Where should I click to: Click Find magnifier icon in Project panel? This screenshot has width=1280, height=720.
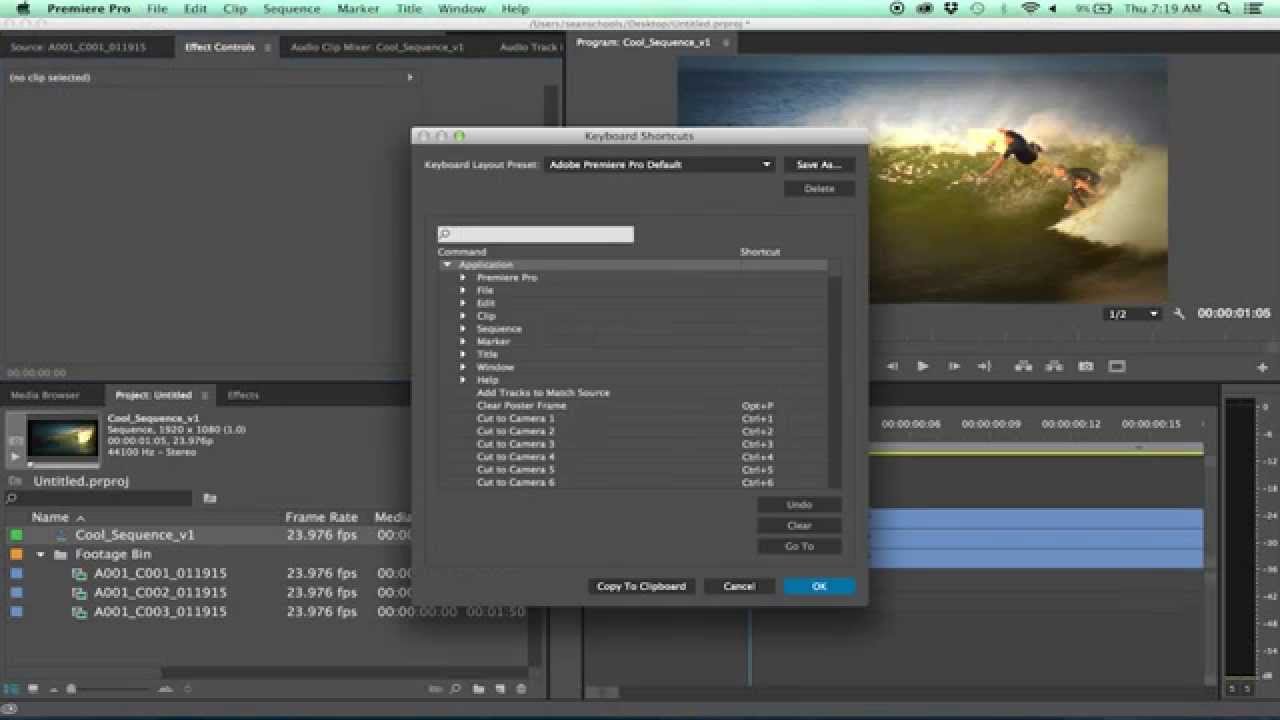point(455,689)
